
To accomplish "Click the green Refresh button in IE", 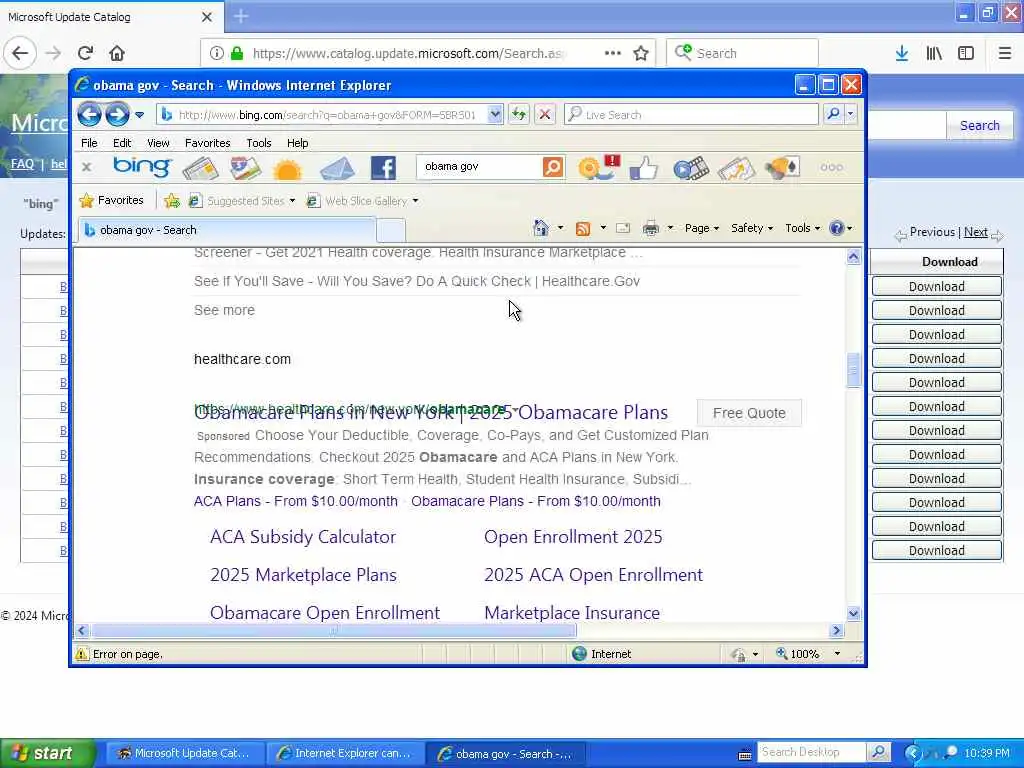I will tap(519, 114).
